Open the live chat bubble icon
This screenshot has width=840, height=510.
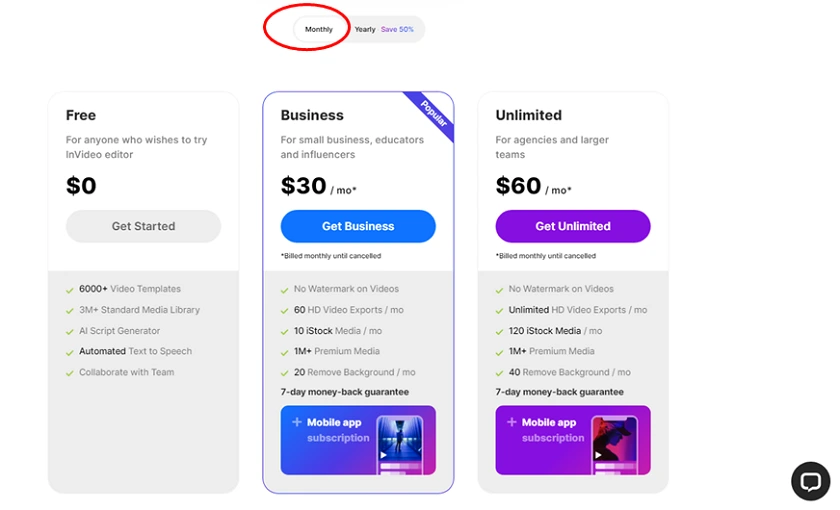point(810,481)
